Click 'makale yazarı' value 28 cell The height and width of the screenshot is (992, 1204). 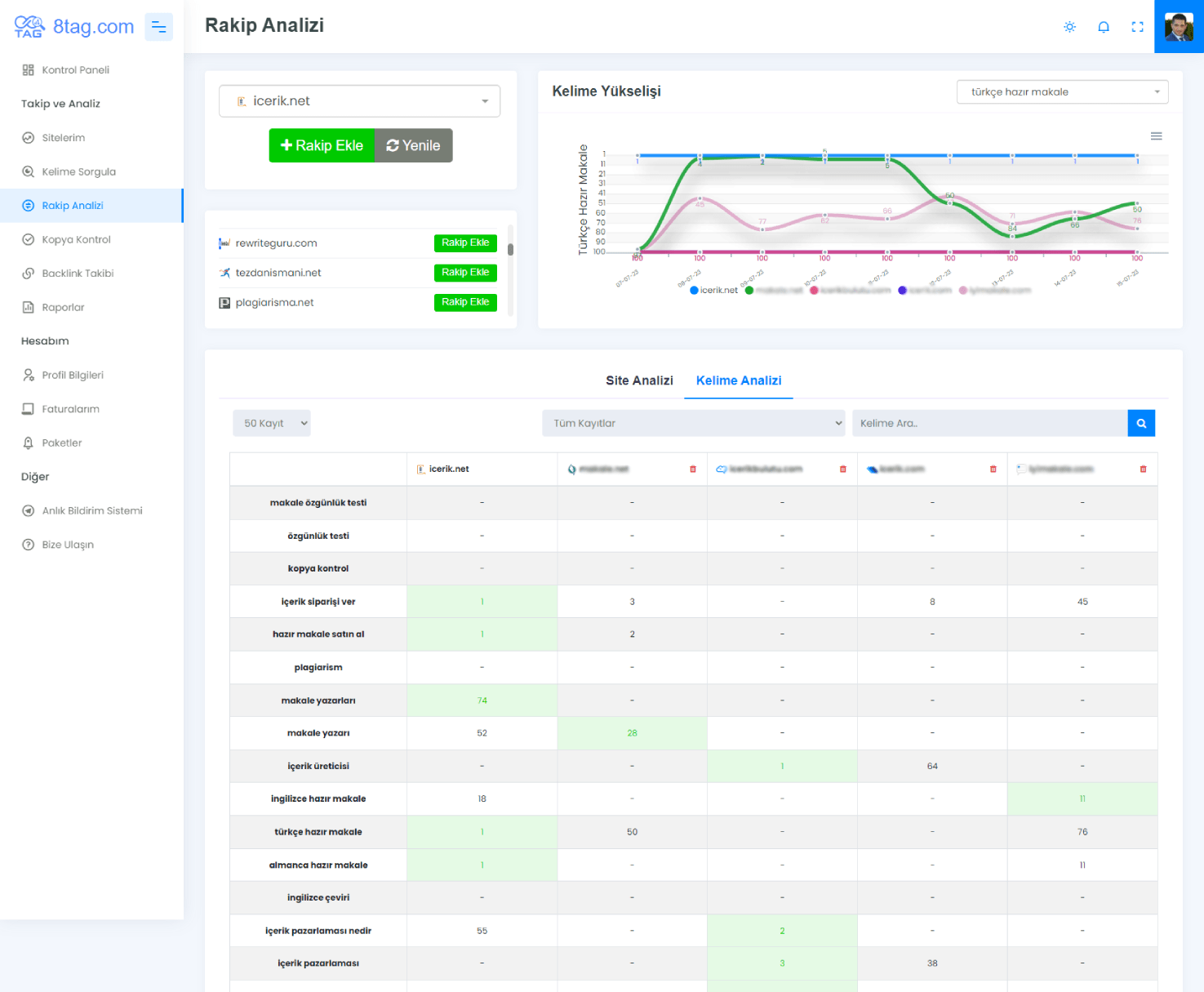click(632, 733)
